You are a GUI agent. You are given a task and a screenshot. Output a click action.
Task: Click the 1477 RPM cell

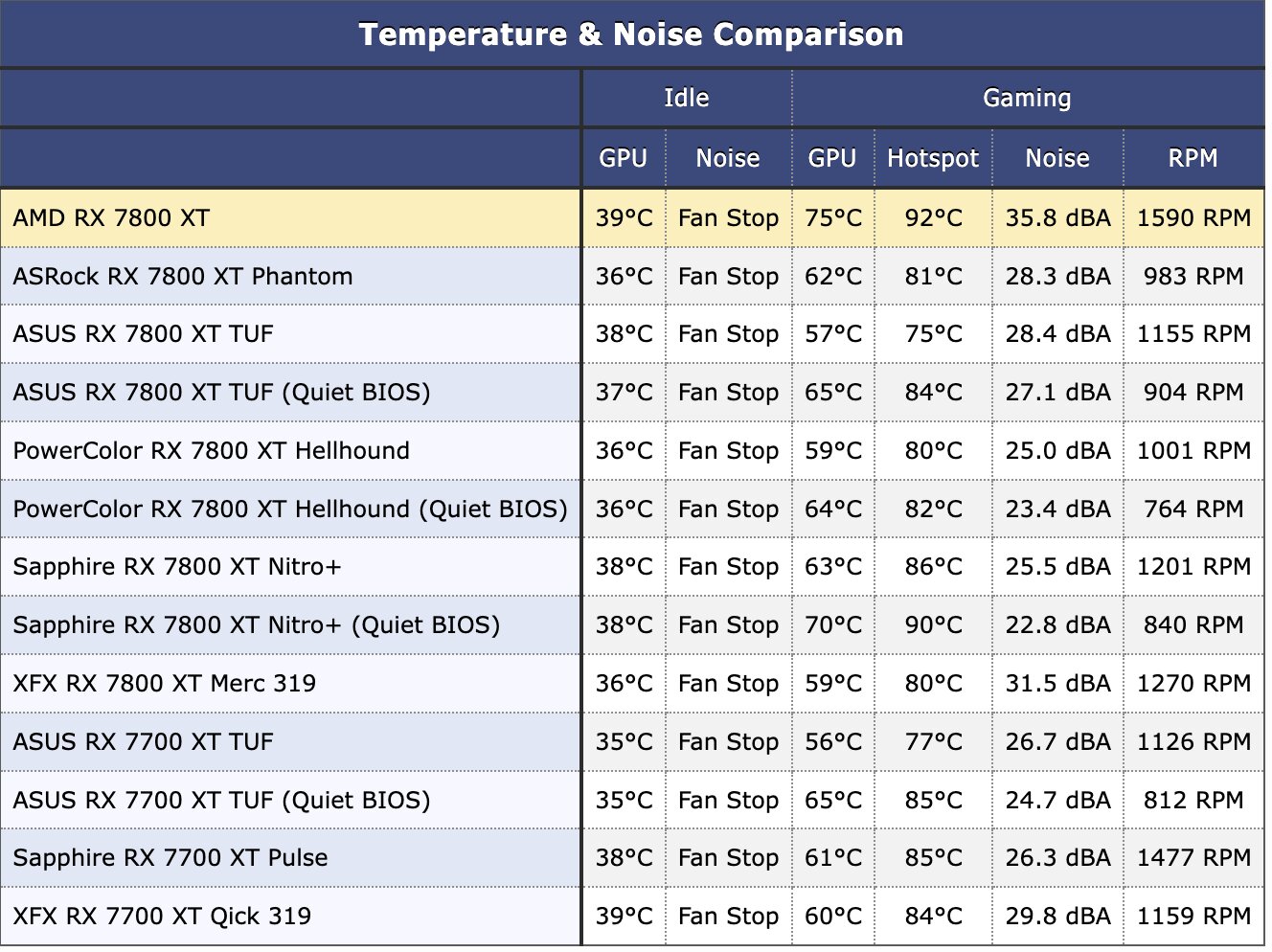[x=1193, y=858]
